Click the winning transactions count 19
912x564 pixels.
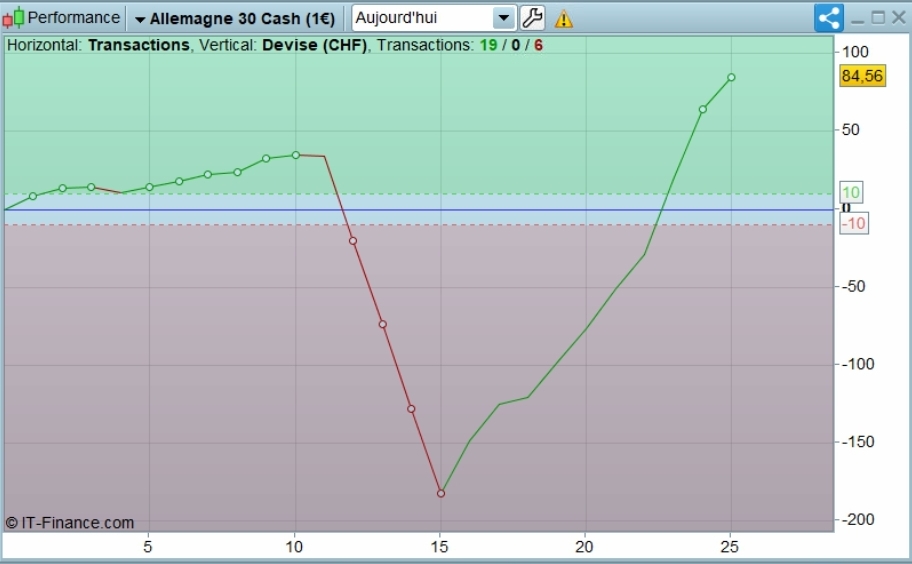[488, 45]
